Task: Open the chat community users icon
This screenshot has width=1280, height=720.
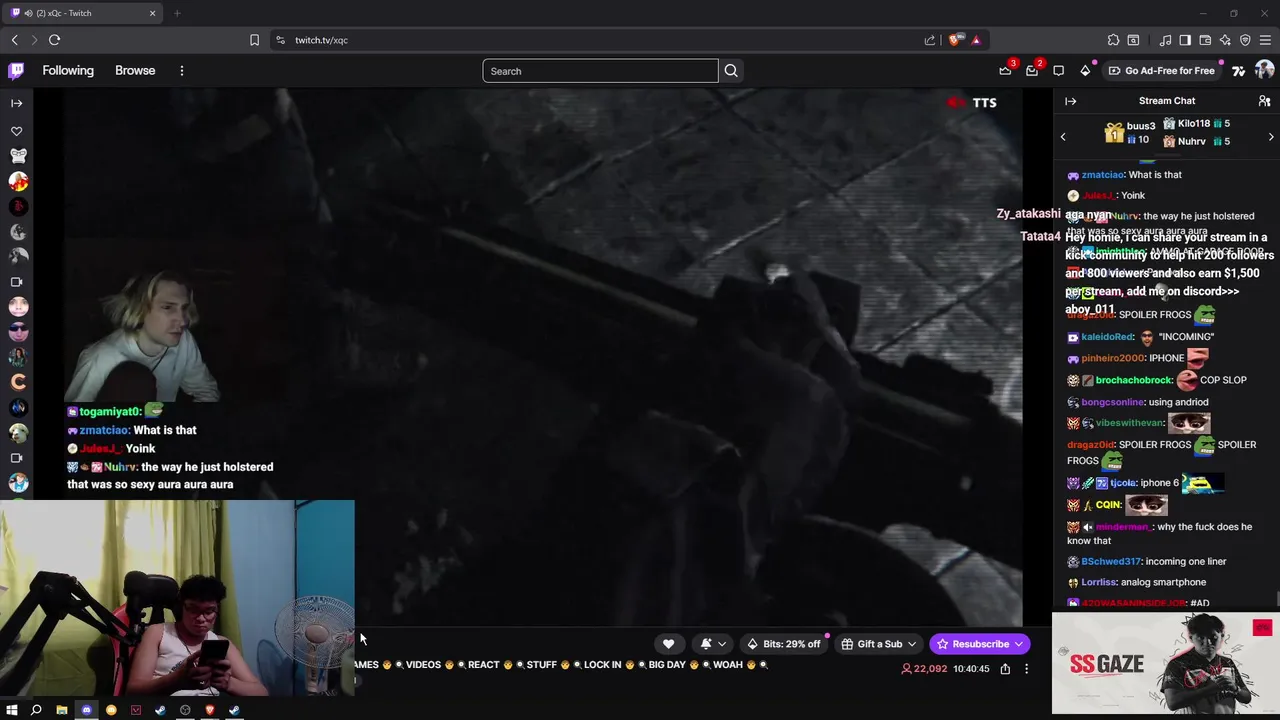Action: tap(1264, 101)
